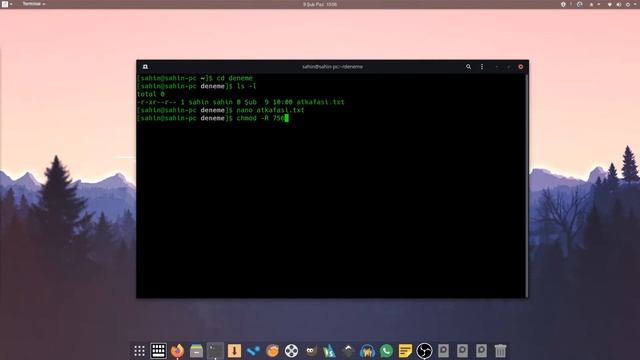Minimize the terminal window
640x360 pixels.
pos(497,67)
